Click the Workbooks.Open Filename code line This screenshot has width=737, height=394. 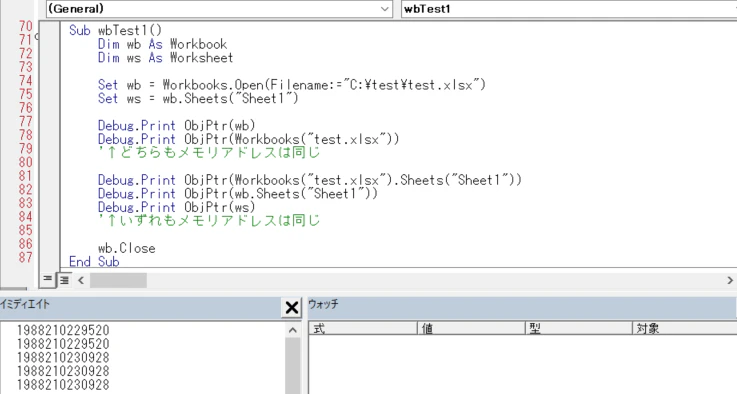click(291, 85)
